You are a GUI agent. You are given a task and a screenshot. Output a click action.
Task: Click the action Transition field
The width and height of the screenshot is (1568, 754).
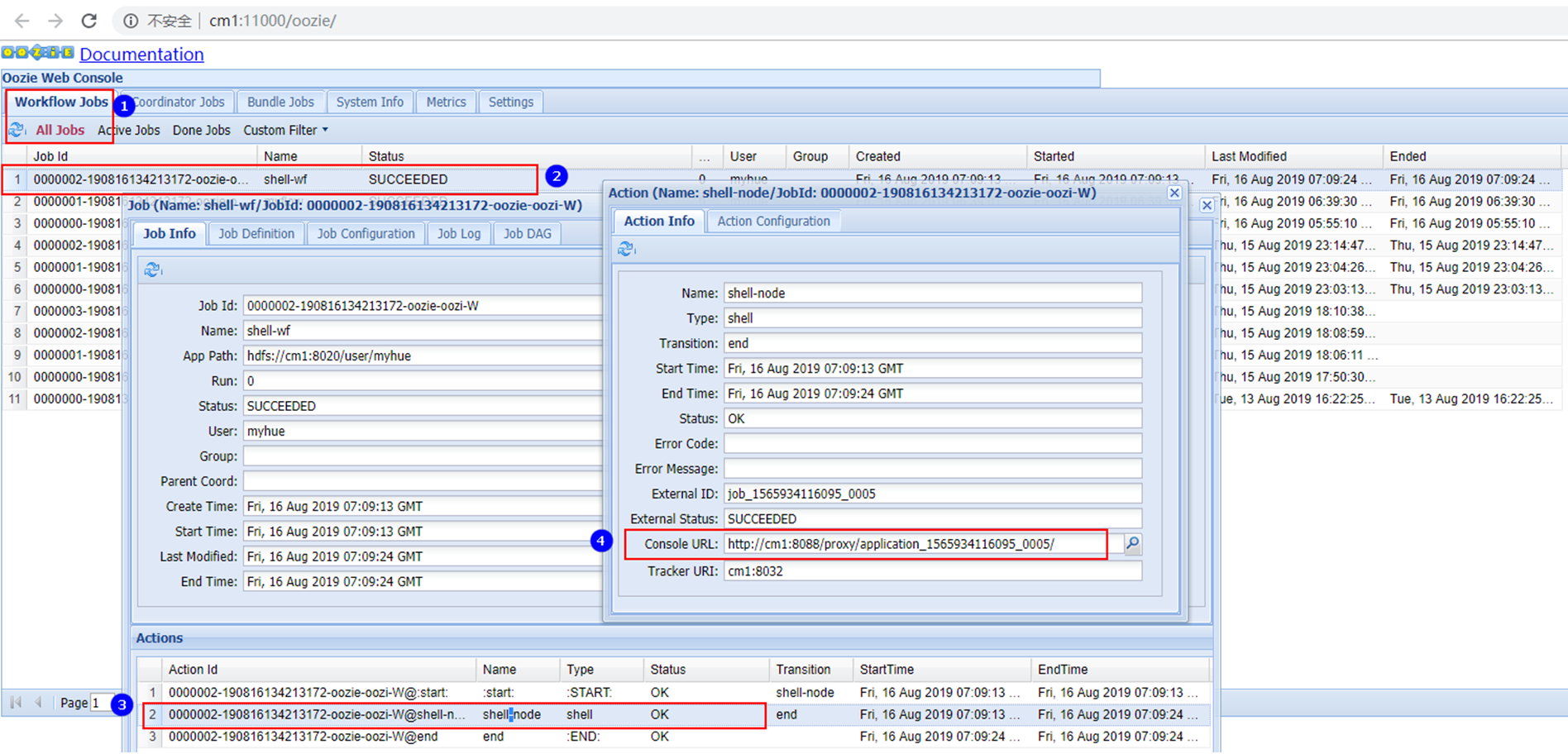933,343
